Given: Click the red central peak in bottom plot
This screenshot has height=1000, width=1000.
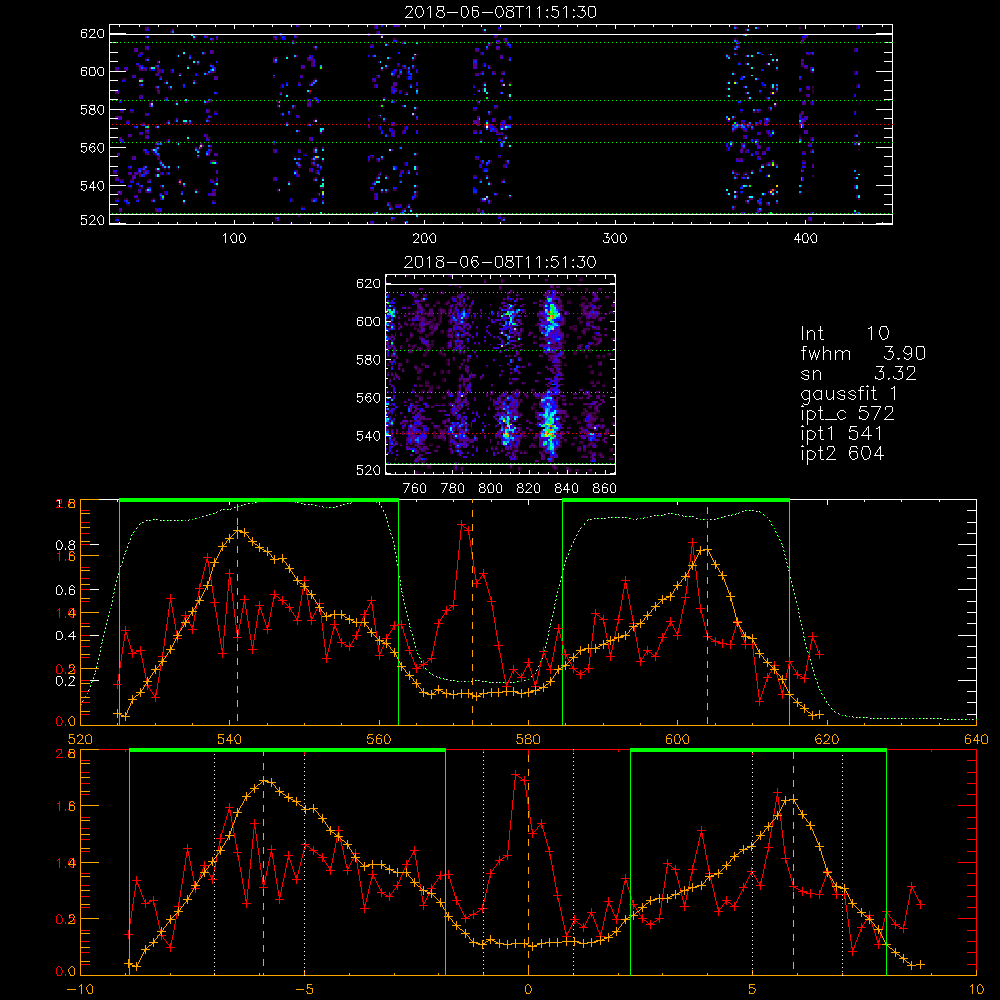Looking at the screenshot, I should pyautogui.click(x=518, y=776).
